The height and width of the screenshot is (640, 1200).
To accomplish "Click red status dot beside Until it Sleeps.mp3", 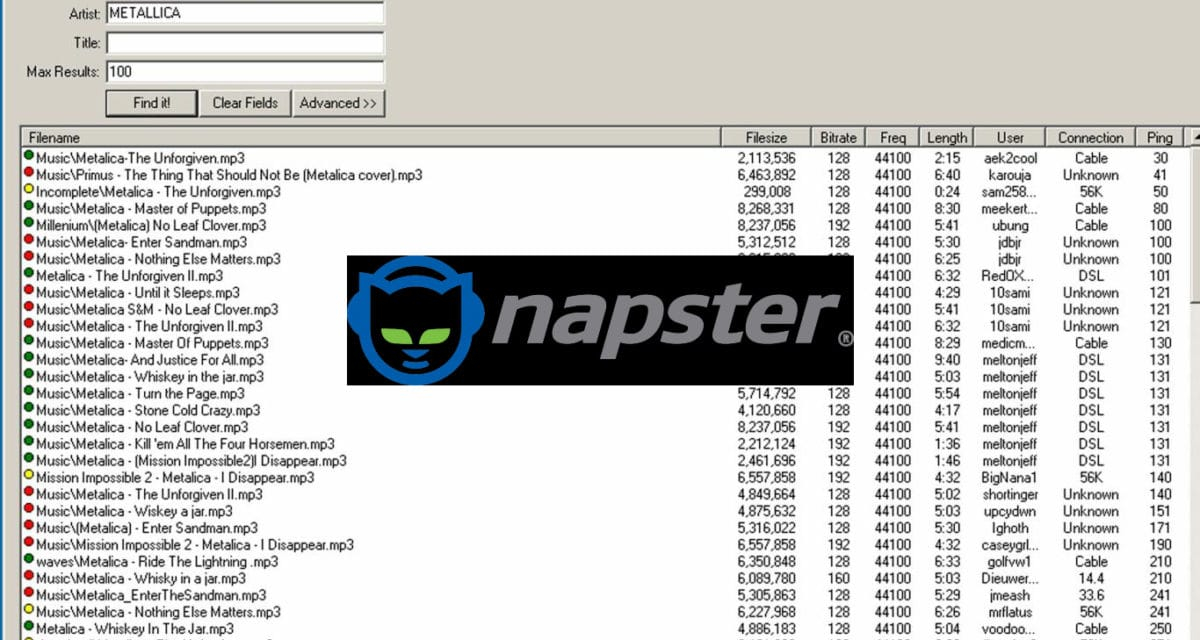I will (29, 292).
